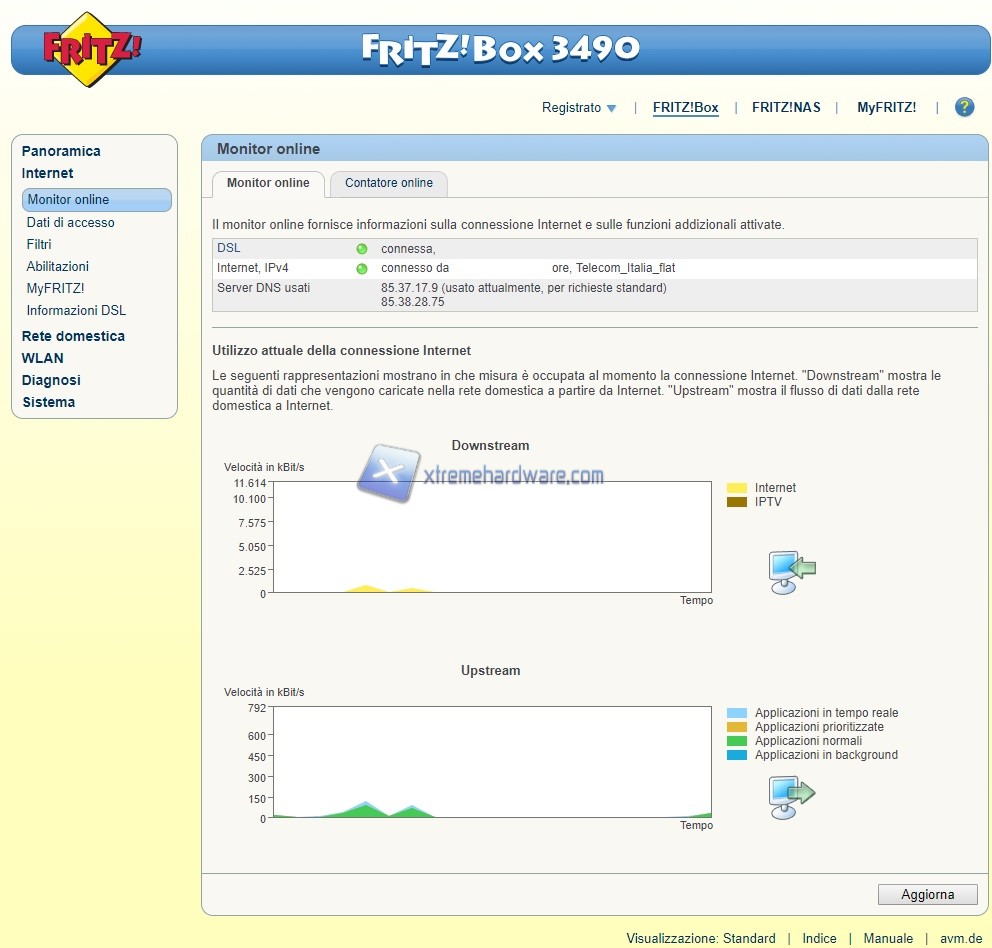Expand the Rete domestica menu section
The image size is (992, 948).
[73, 336]
